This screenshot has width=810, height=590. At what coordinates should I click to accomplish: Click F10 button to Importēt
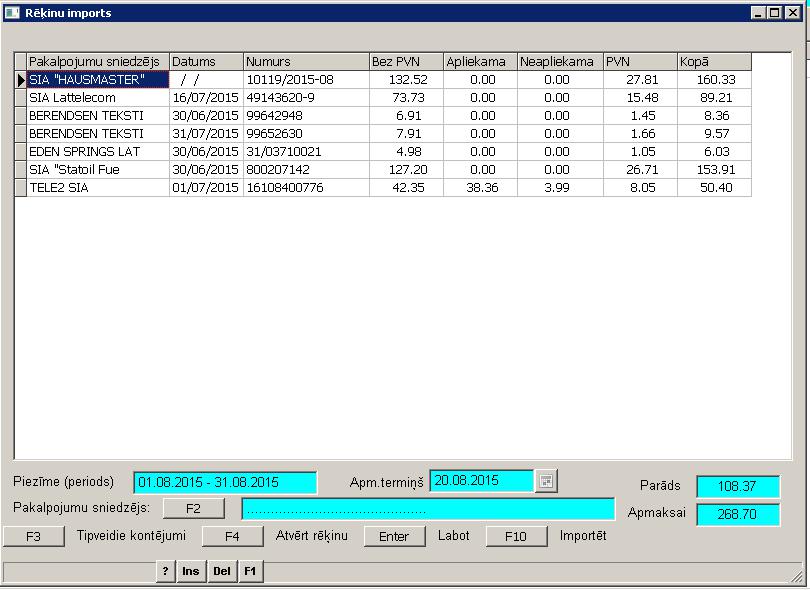(x=516, y=536)
